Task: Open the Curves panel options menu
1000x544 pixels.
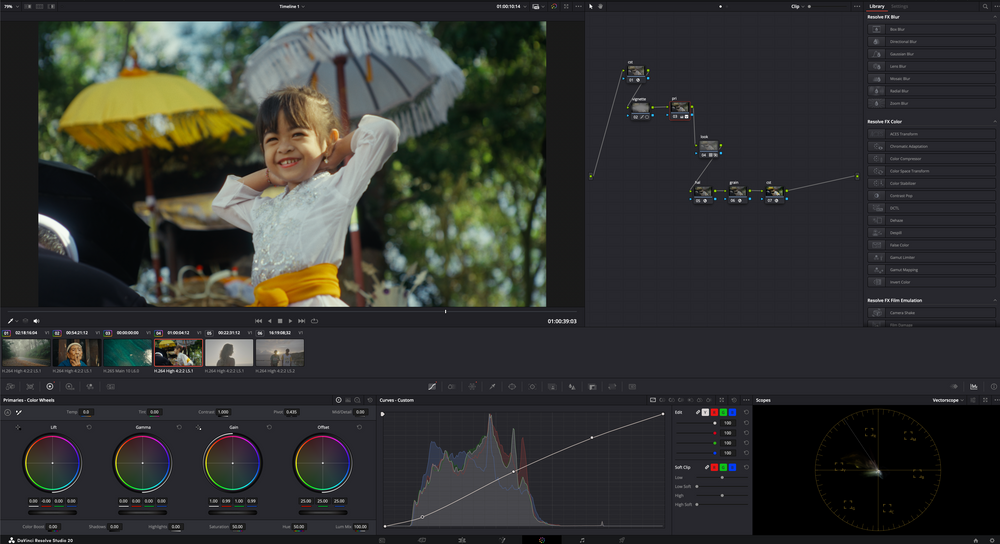Action: coord(746,400)
